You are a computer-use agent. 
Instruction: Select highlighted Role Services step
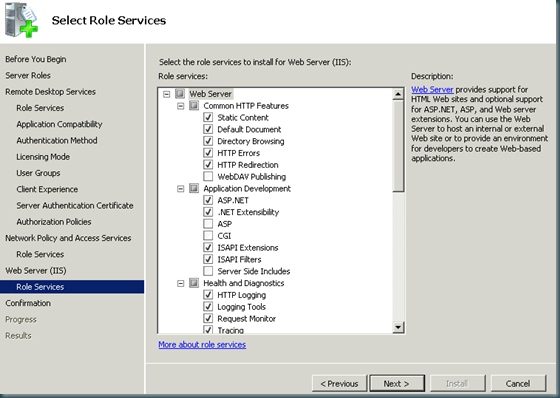72,287
